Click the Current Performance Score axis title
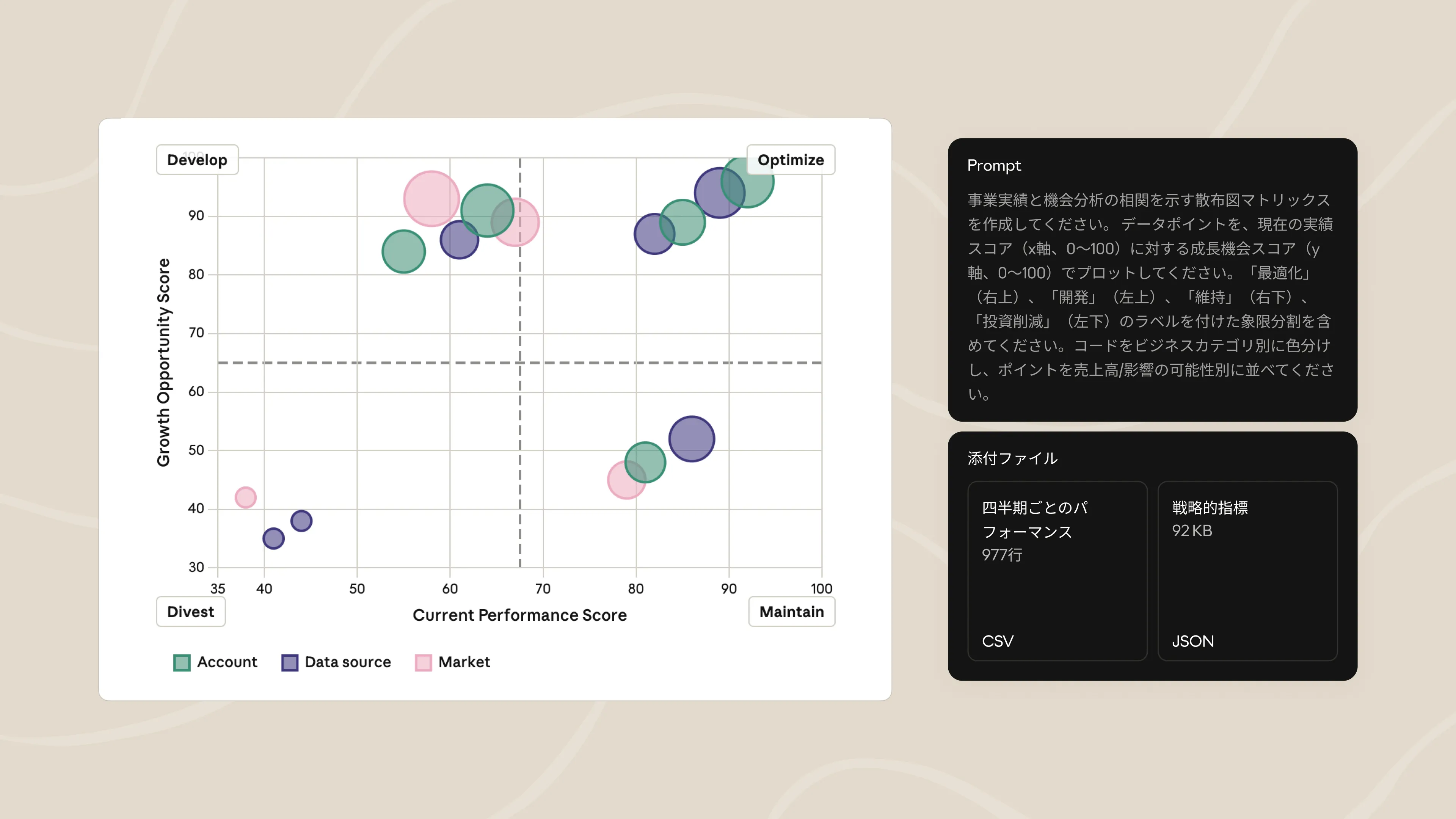This screenshot has width=1456, height=819. coord(519,615)
